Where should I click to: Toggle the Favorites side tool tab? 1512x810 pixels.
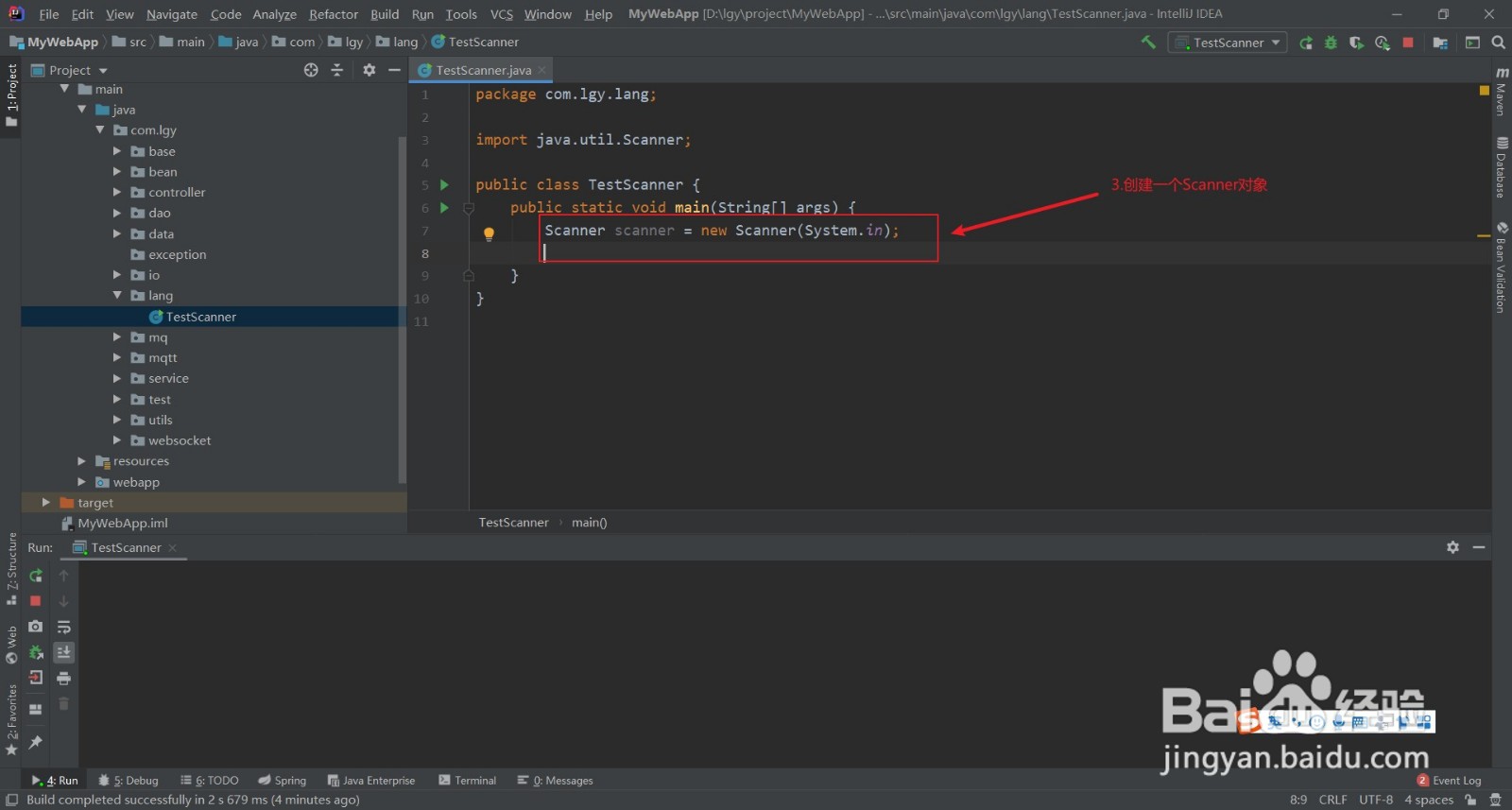(11, 719)
